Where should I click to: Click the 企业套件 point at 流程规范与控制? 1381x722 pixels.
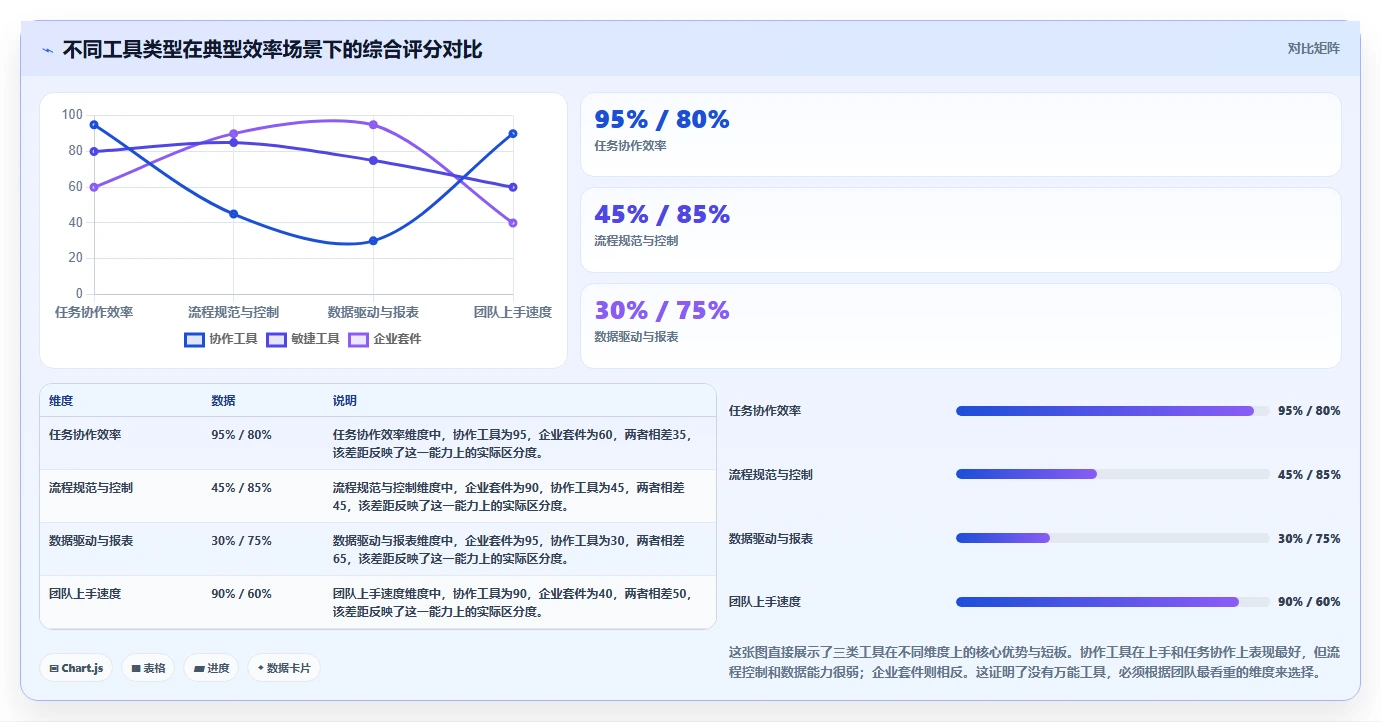click(233, 134)
